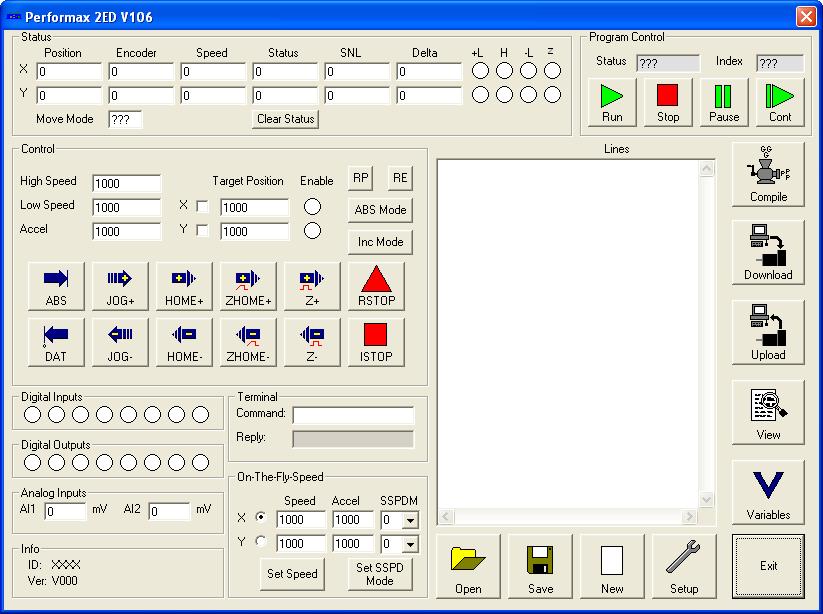
Task: Start the program with the Run button
Action: click(x=612, y=103)
